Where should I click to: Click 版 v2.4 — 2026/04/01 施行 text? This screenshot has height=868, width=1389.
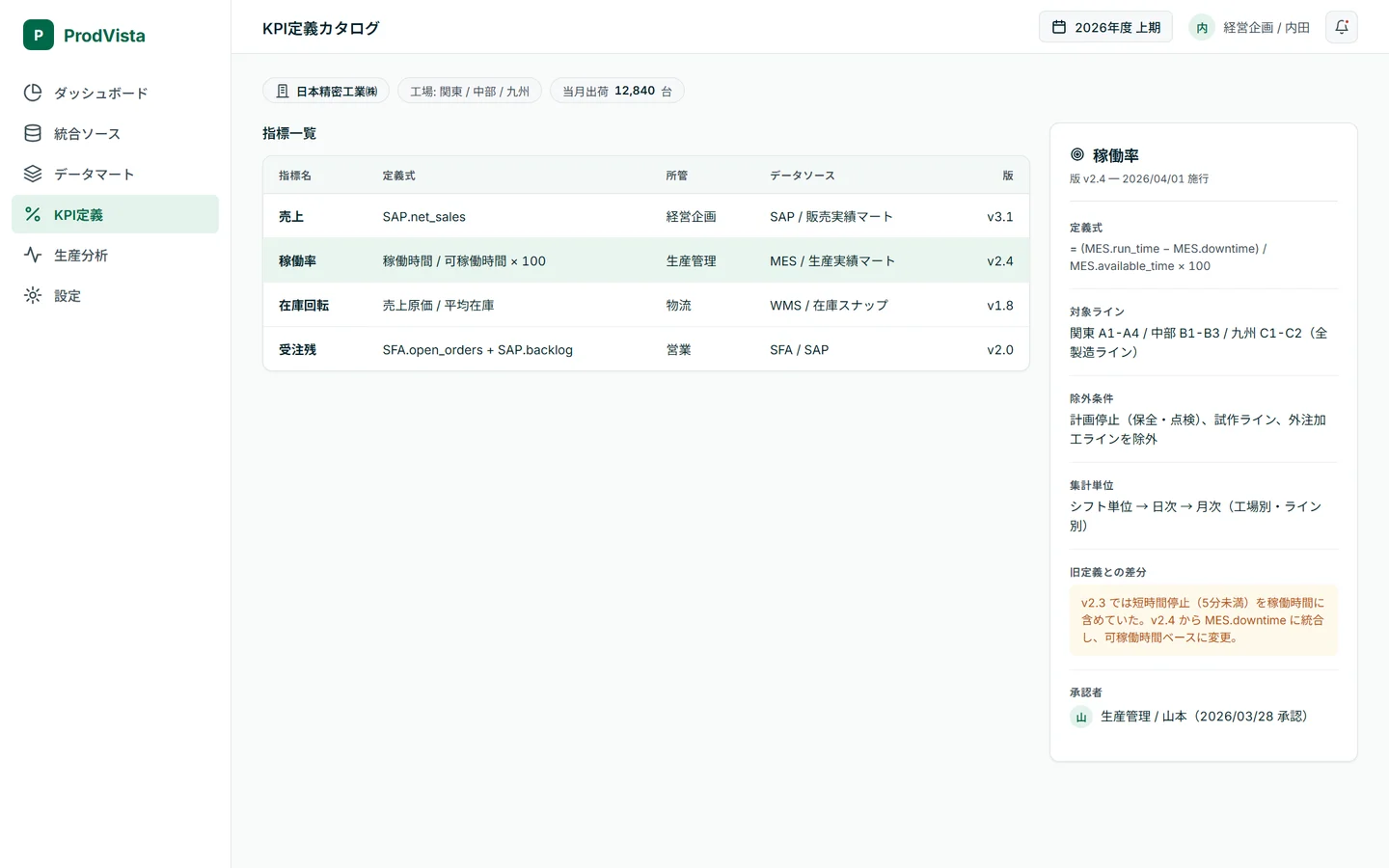pos(1139,178)
